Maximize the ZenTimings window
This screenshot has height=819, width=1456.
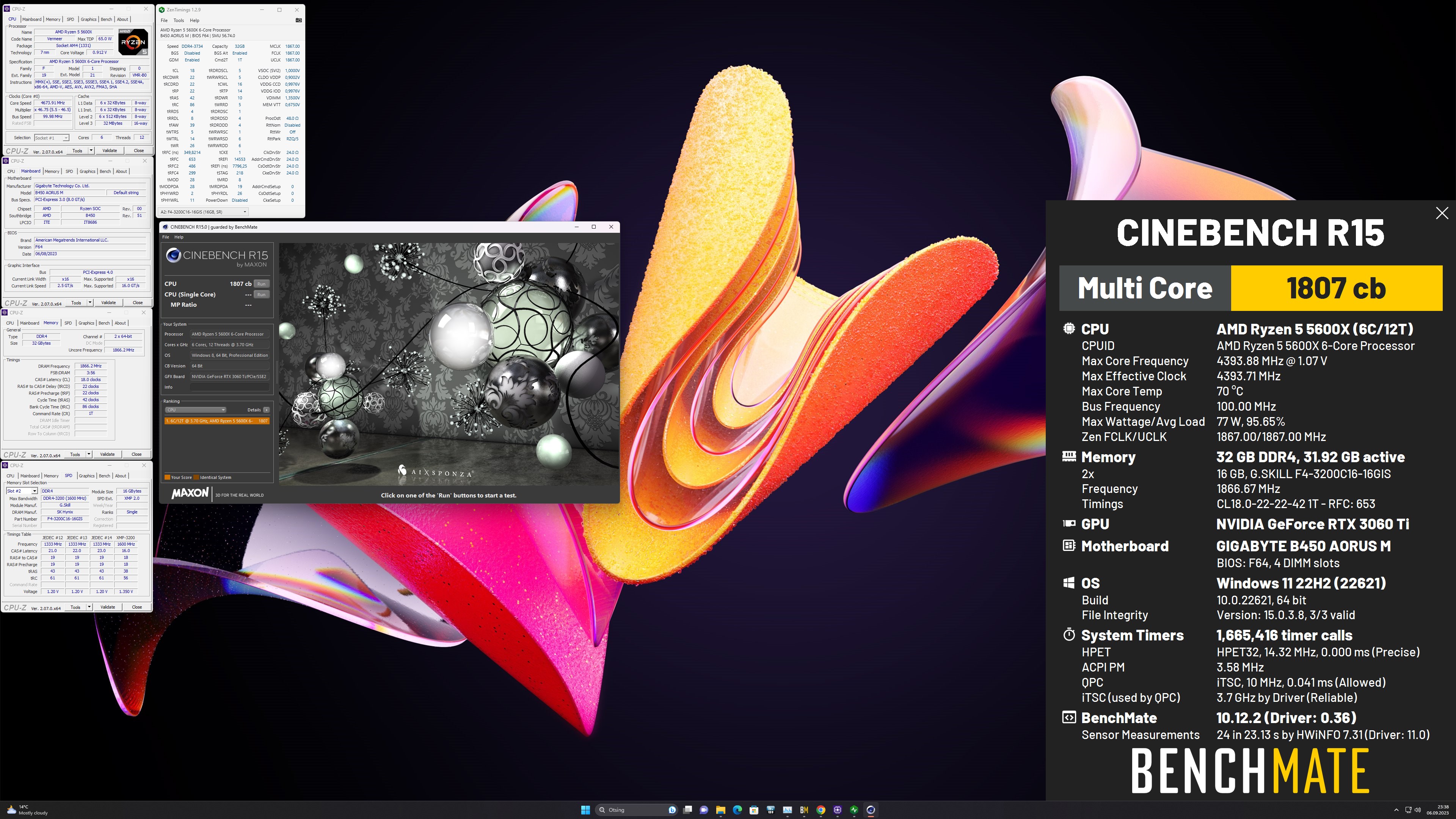pyautogui.click(x=279, y=9)
